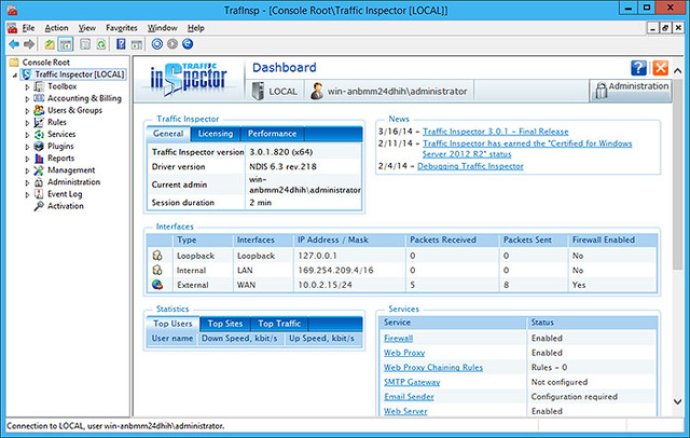The width and height of the screenshot is (690, 438).
Task: Click the Internal LAN interface row icon
Action: pos(157,270)
